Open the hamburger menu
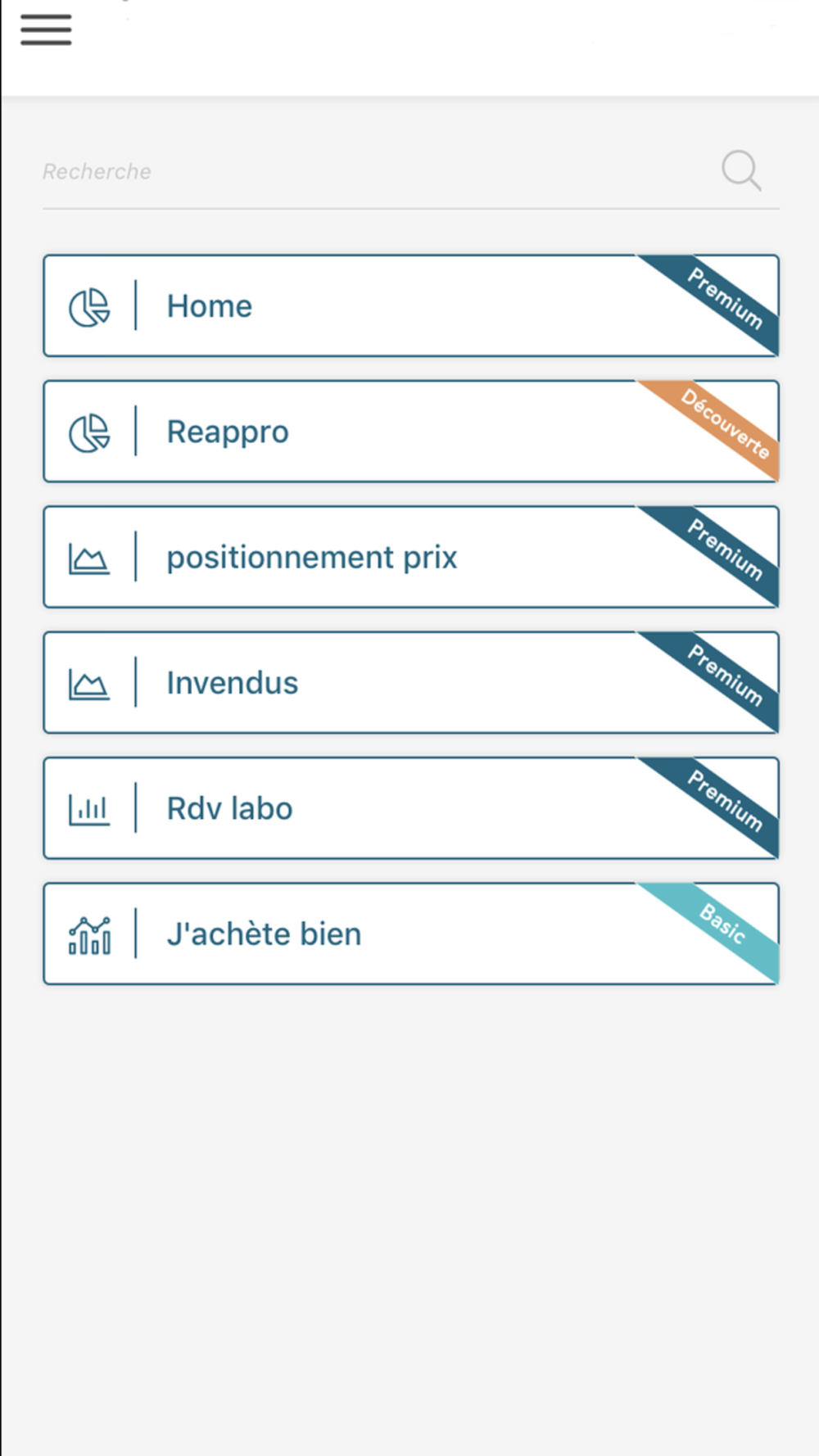This screenshot has width=819, height=1456. click(x=46, y=29)
